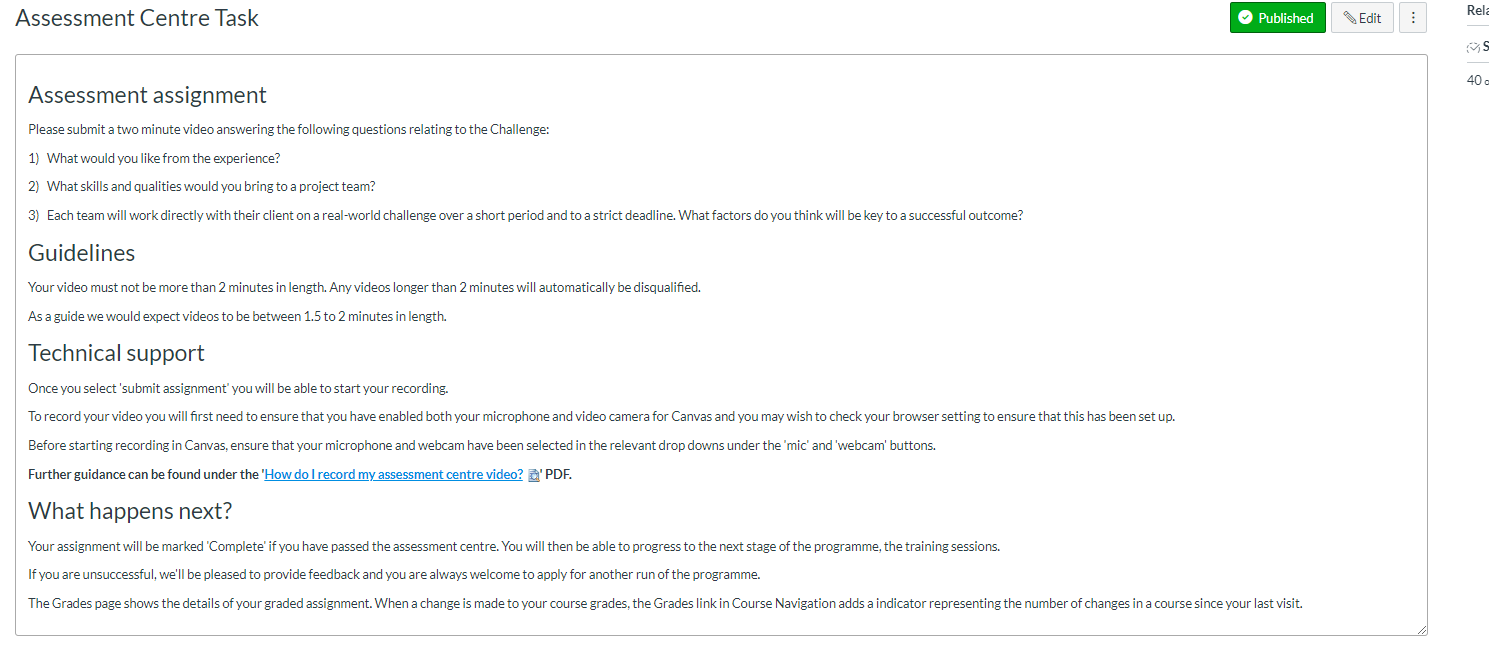Click the 'Assessment assignment' heading
Image resolution: width=1489 pixels, height=652 pixels.
(x=147, y=95)
